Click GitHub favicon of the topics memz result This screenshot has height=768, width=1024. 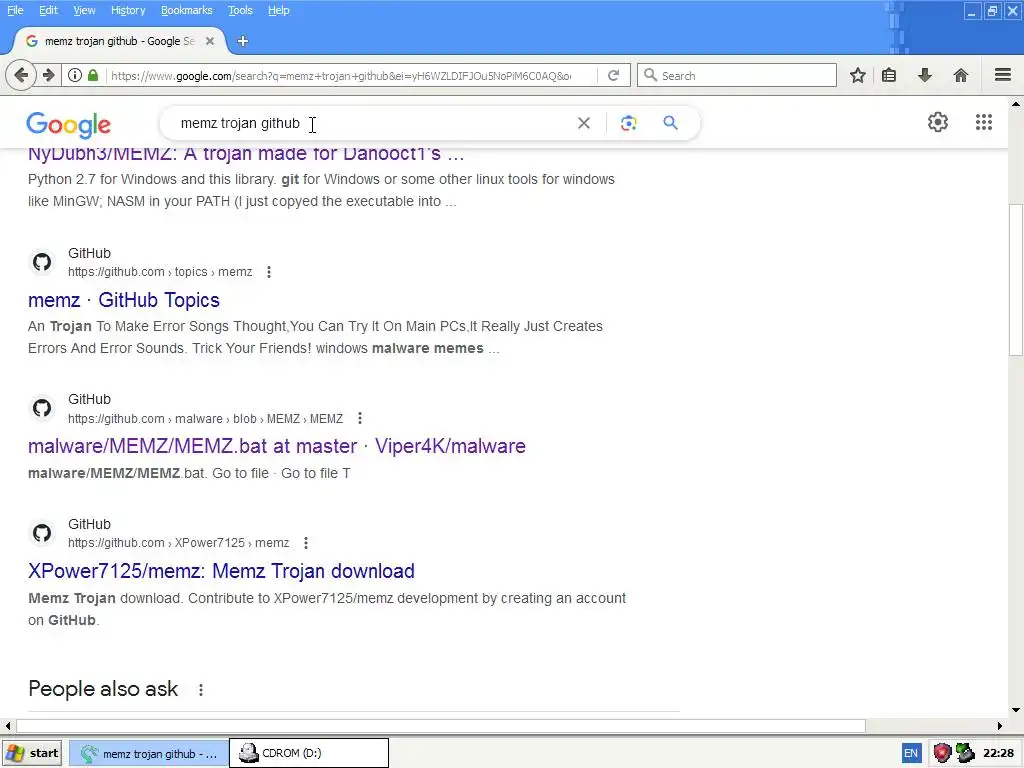[x=42, y=262]
